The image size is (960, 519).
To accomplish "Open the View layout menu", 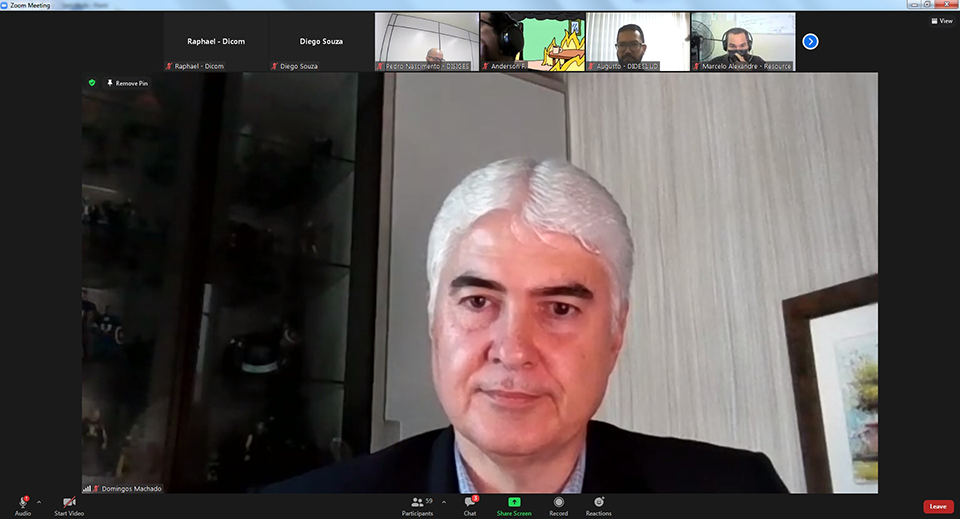I will click(x=941, y=20).
